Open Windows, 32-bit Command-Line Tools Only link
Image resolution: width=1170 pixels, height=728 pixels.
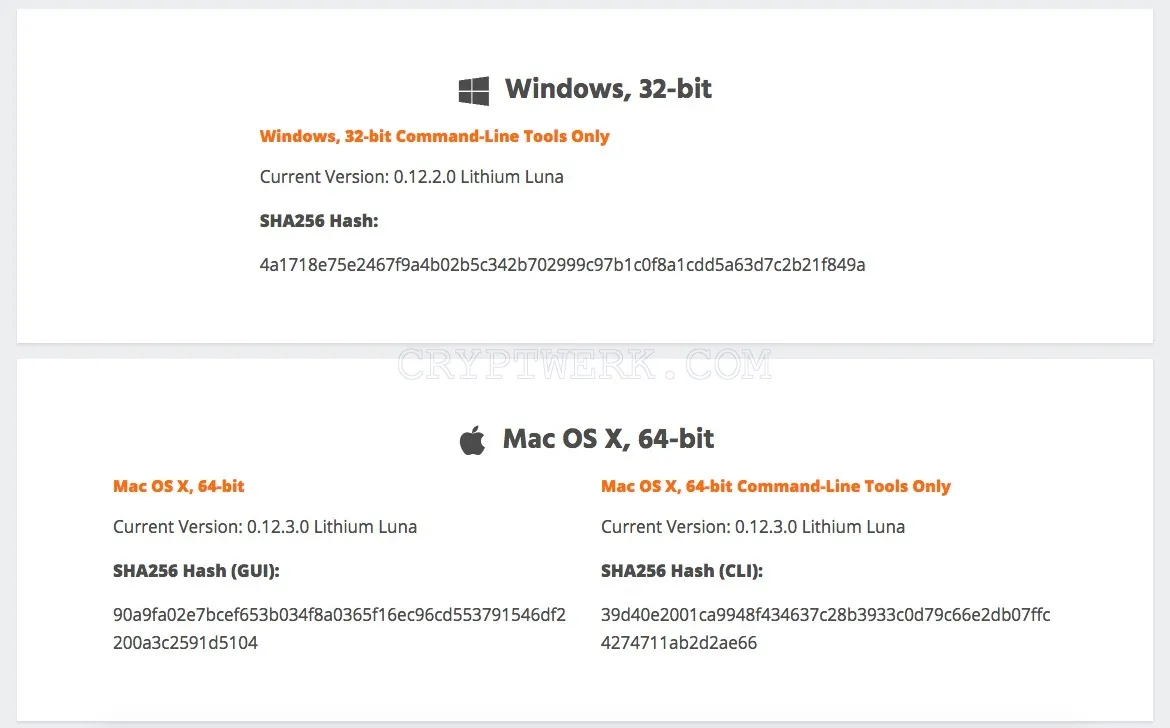[434, 136]
